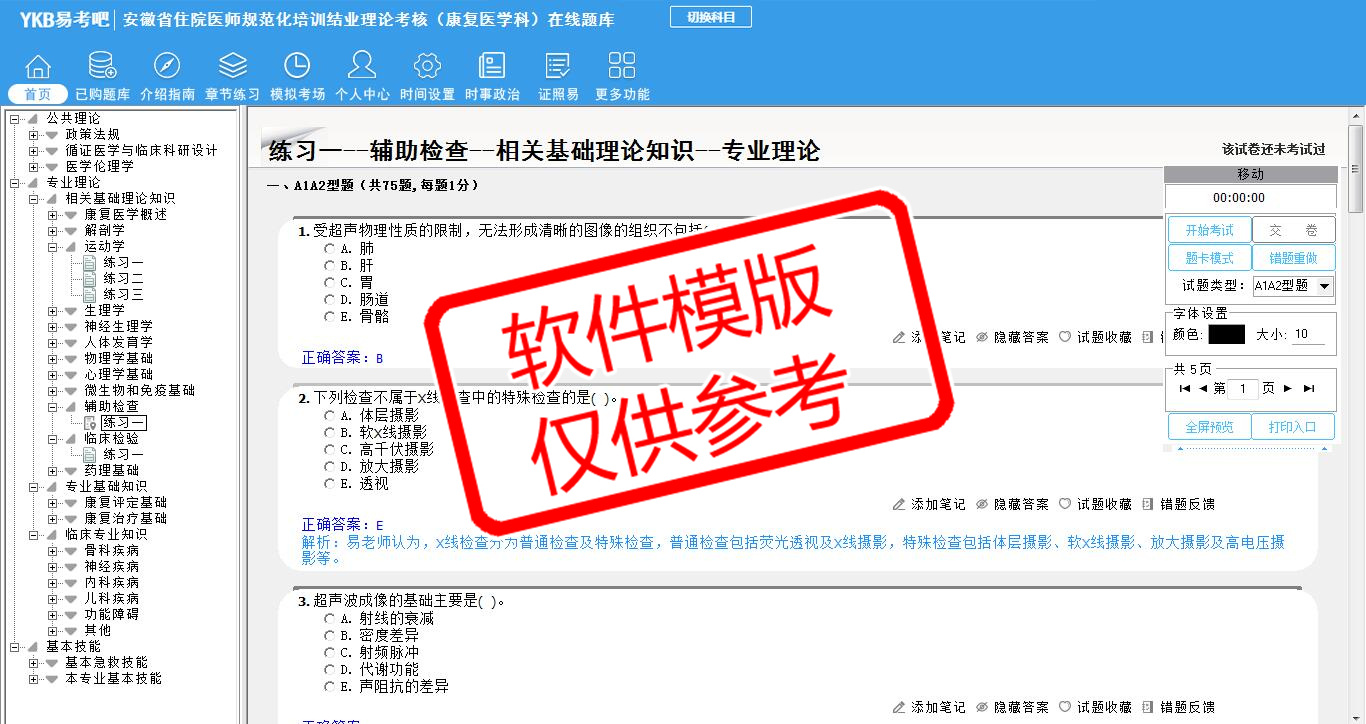Go to the next page arrow
The image size is (1366, 724).
click(x=1288, y=388)
